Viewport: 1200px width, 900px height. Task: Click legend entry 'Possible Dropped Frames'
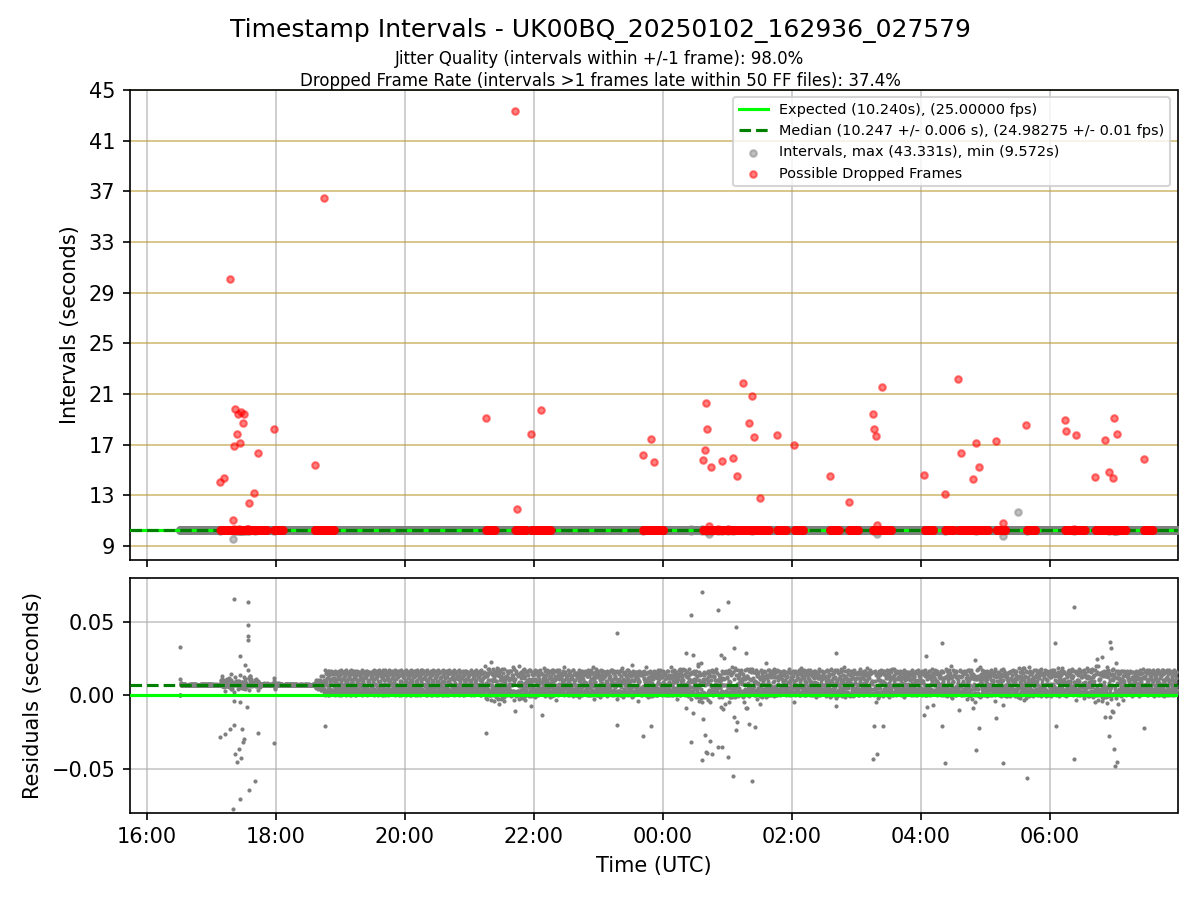[870, 173]
